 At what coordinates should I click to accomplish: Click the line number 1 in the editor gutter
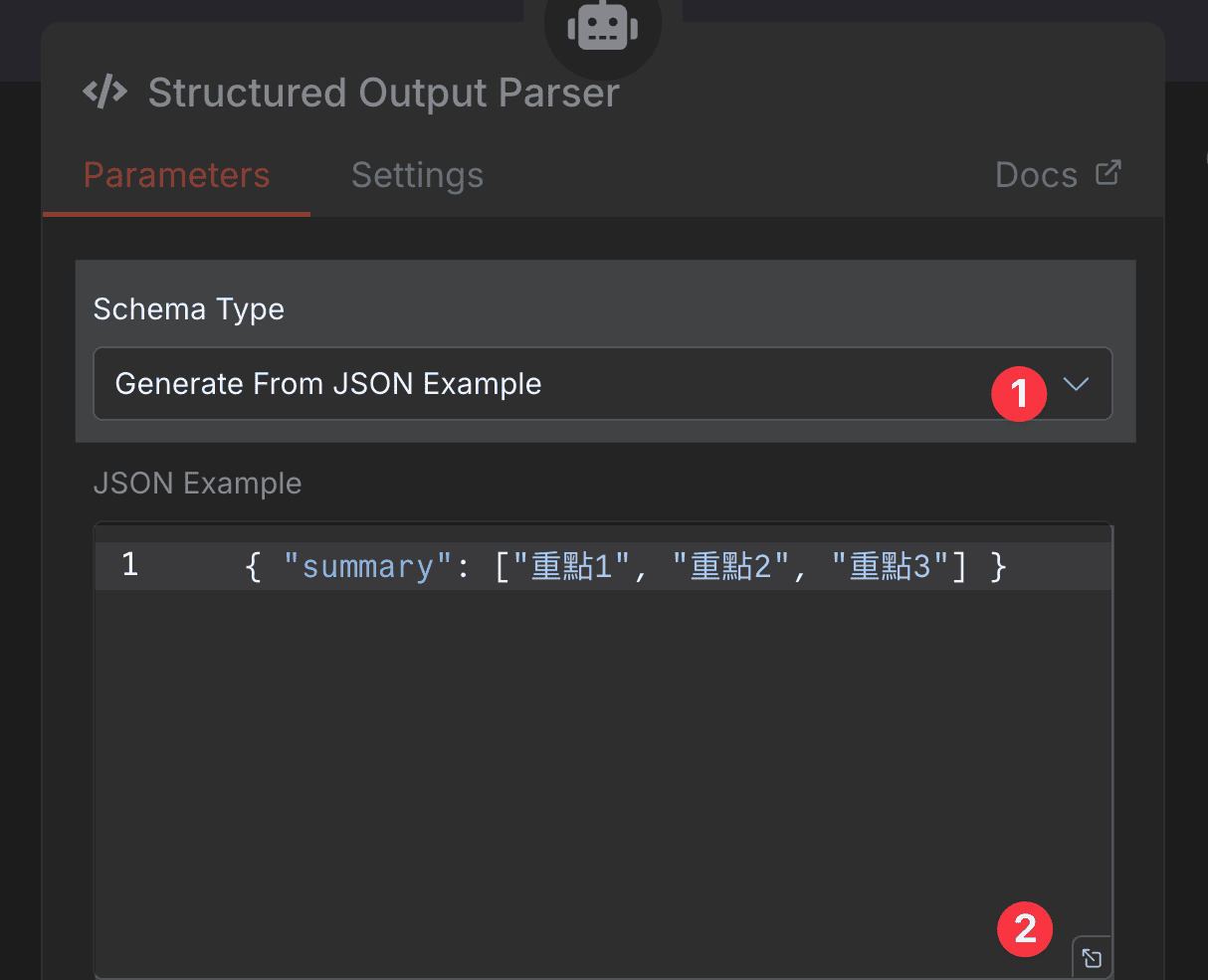pyautogui.click(x=129, y=564)
